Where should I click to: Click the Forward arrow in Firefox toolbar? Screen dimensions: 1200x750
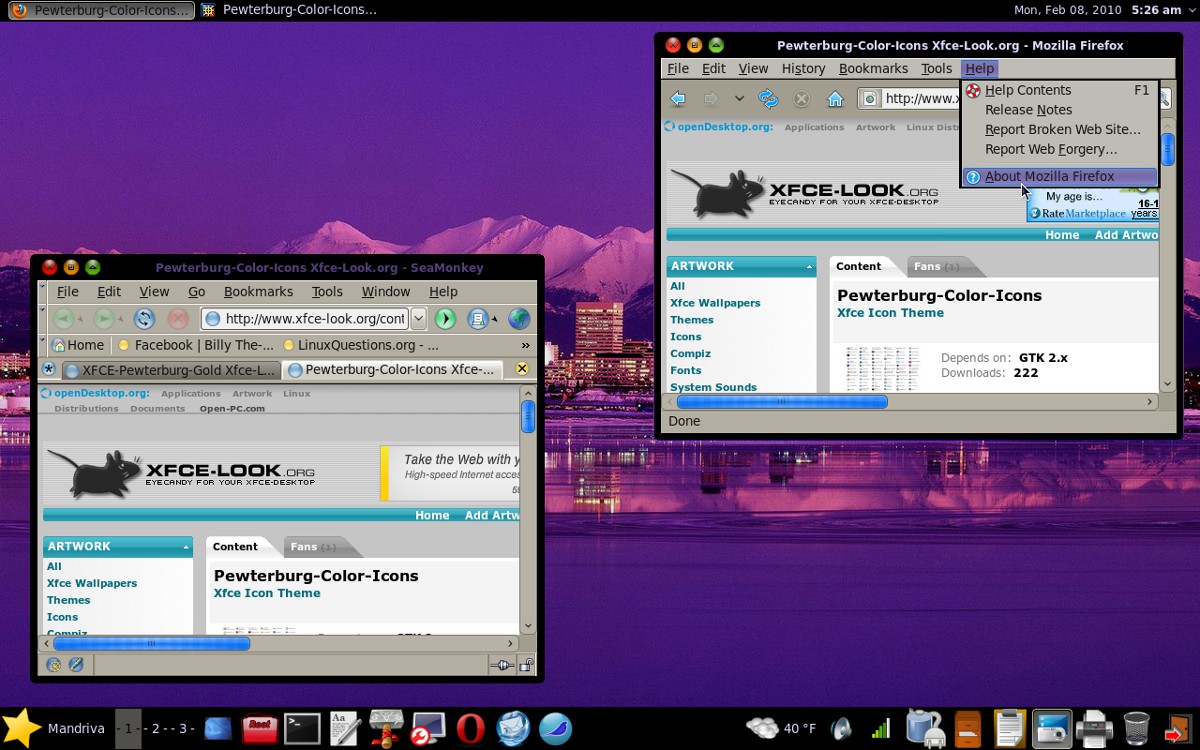point(711,98)
